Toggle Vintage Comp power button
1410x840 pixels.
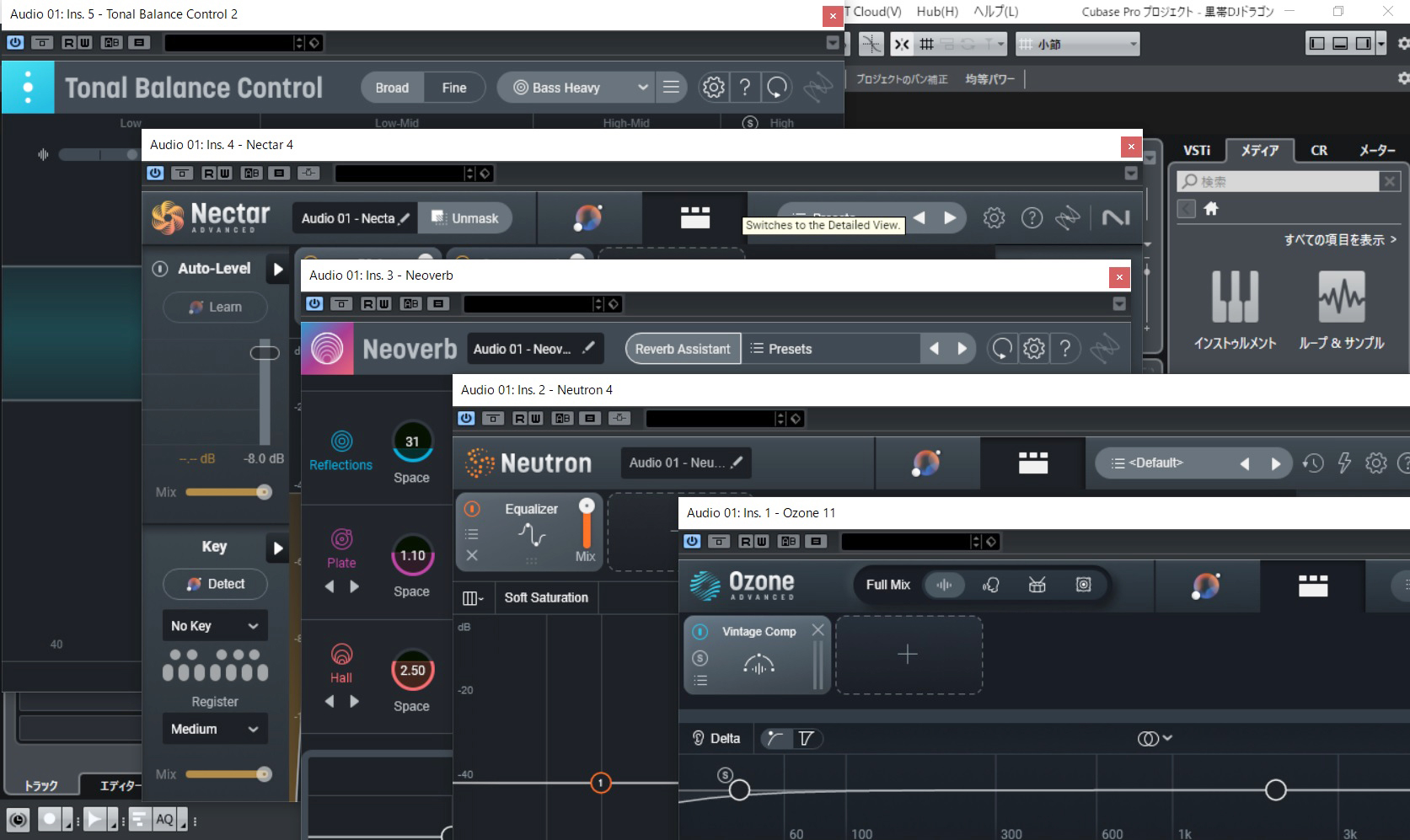tap(700, 631)
